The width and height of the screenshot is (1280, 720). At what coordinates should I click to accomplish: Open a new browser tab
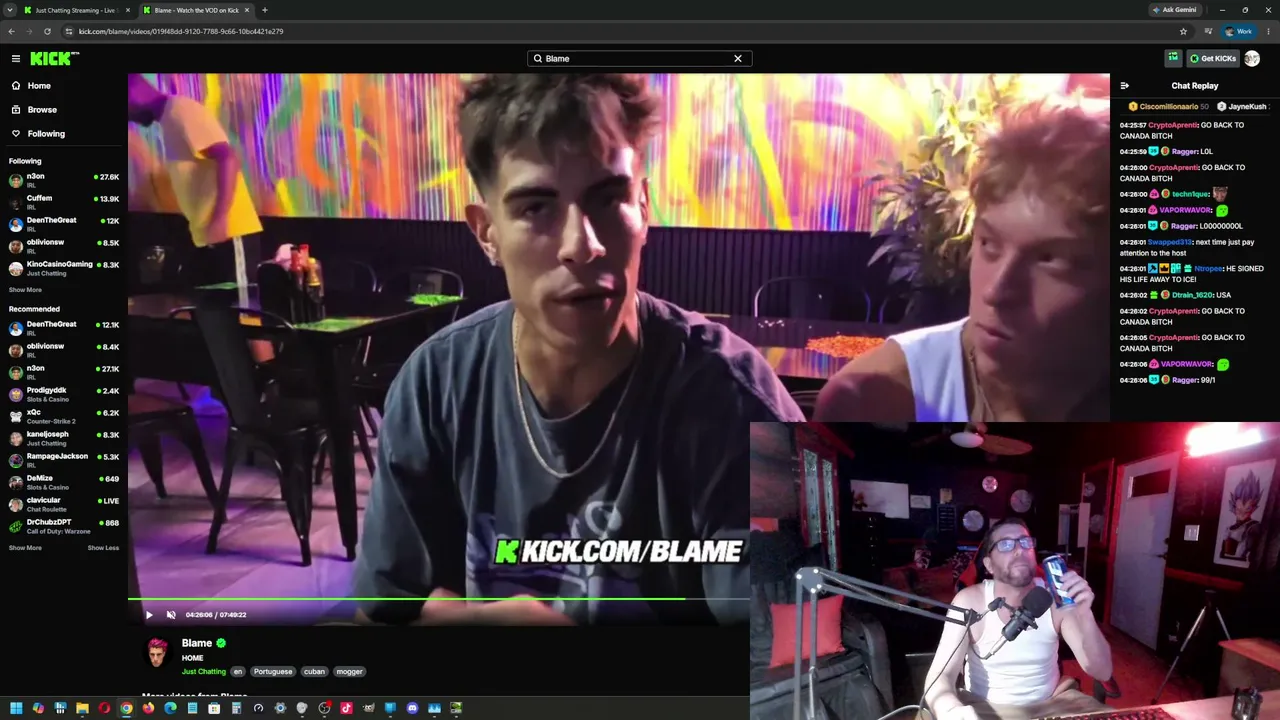point(265,10)
